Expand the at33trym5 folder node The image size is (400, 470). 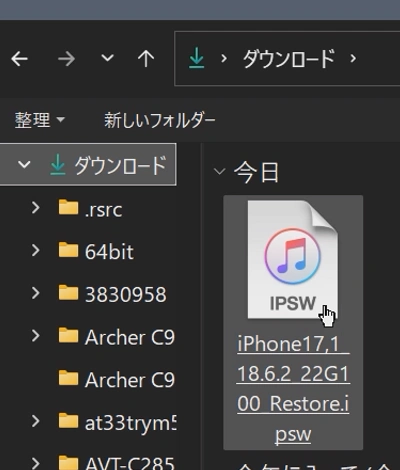click(36, 421)
